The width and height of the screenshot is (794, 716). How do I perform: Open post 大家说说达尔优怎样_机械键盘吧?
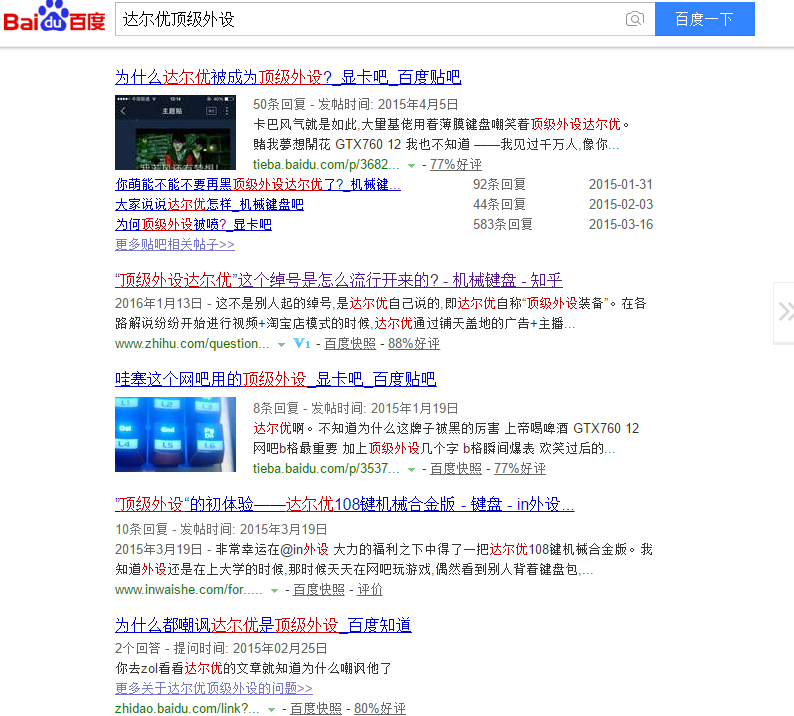209,205
